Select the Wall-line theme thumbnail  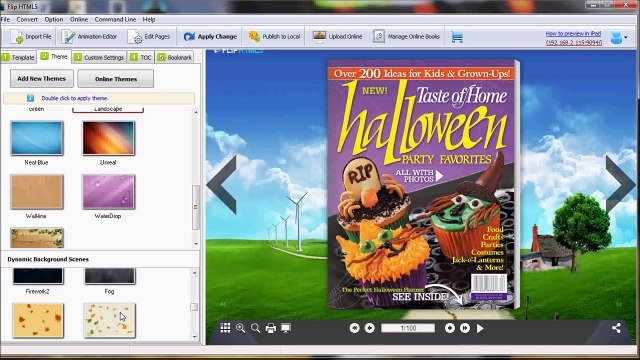tap(37, 191)
